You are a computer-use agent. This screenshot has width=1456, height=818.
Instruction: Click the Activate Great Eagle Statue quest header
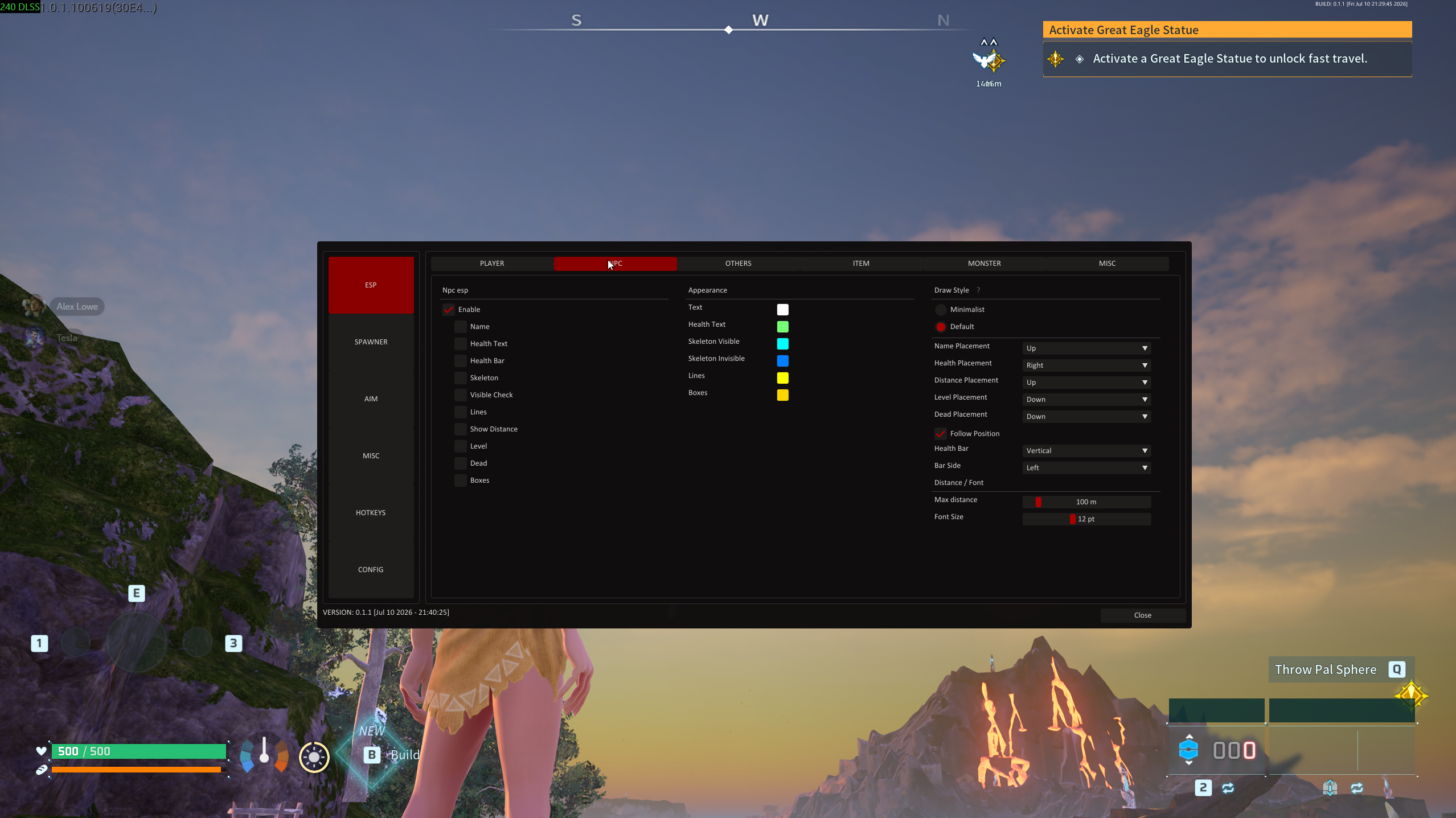coord(1227,30)
